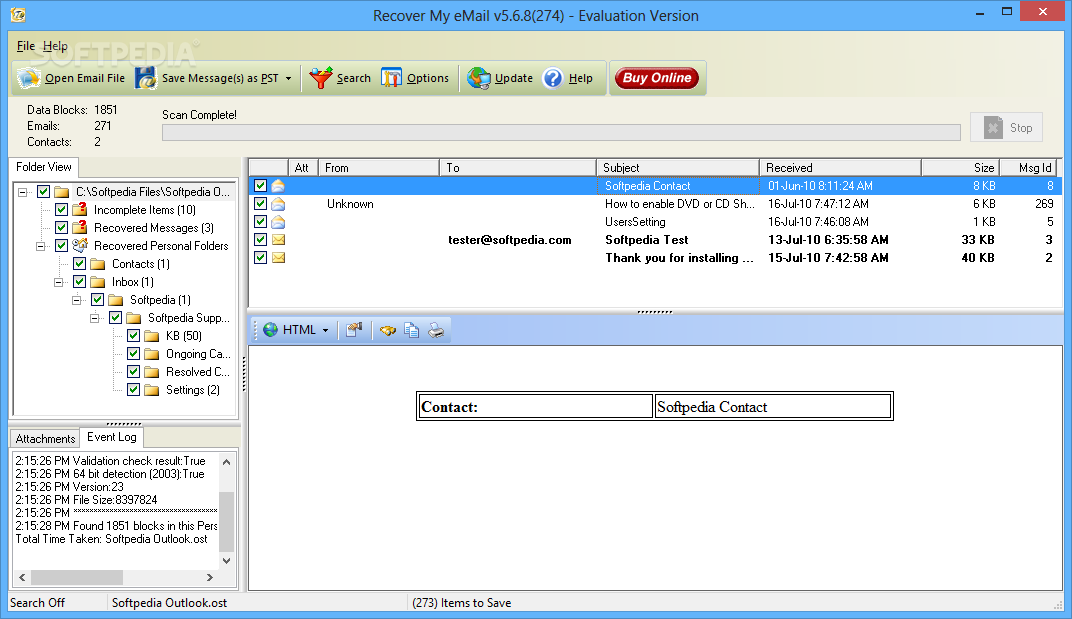This screenshot has width=1072, height=619.
Task: Collapse the Inbox (1) tree node
Action: coord(59,282)
